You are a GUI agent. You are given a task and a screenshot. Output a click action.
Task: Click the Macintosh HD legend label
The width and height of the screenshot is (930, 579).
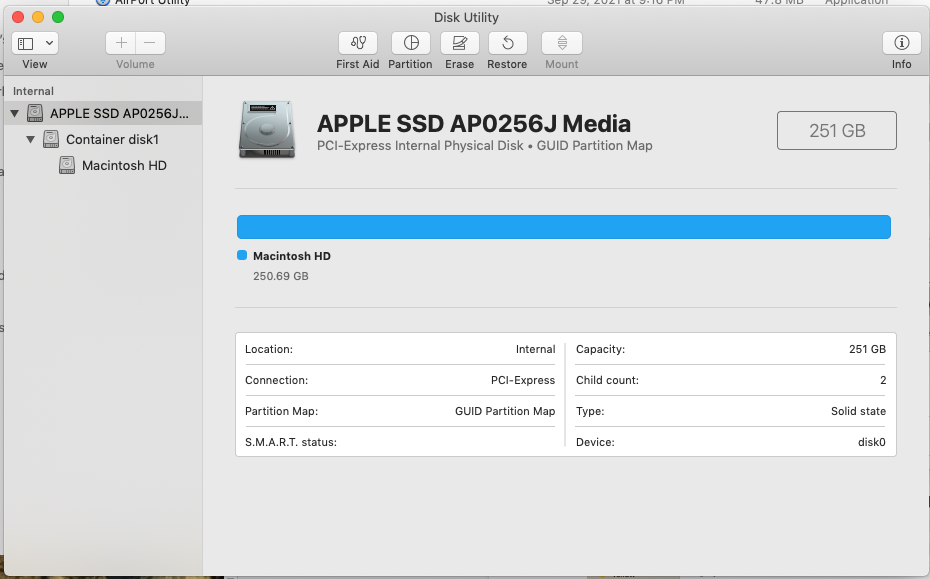pyautogui.click(x=292, y=256)
